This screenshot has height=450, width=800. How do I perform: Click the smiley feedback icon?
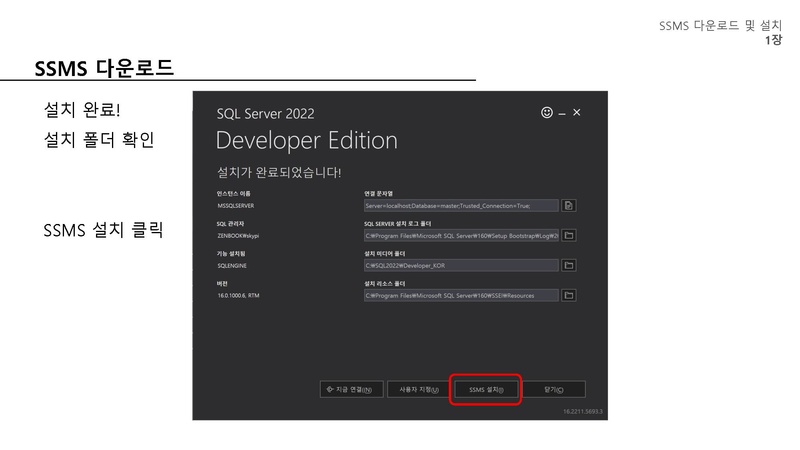point(547,113)
